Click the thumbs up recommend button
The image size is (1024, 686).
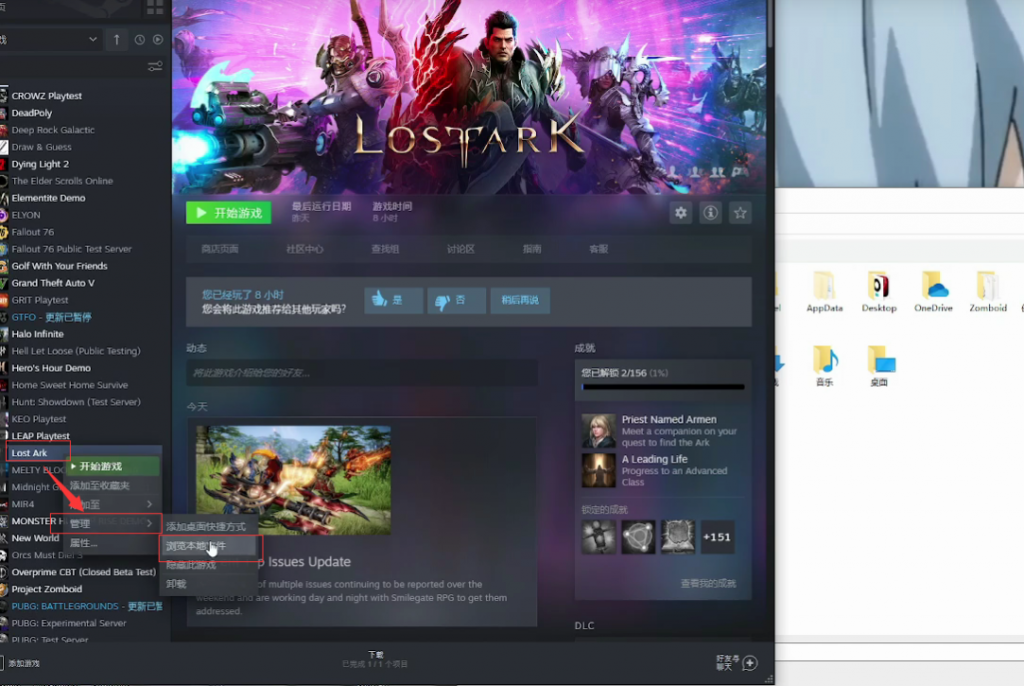pyautogui.click(x=393, y=301)
